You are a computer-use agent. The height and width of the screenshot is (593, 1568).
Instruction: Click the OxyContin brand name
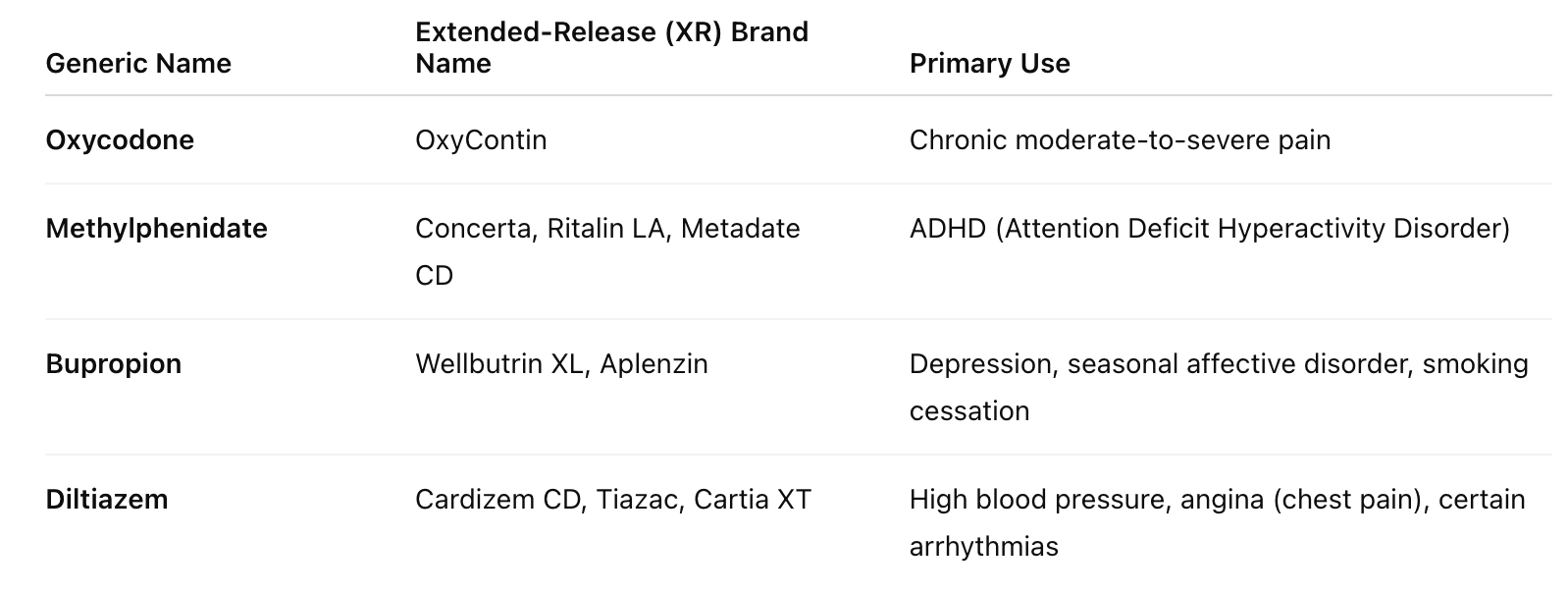click(x=481, y=140)
